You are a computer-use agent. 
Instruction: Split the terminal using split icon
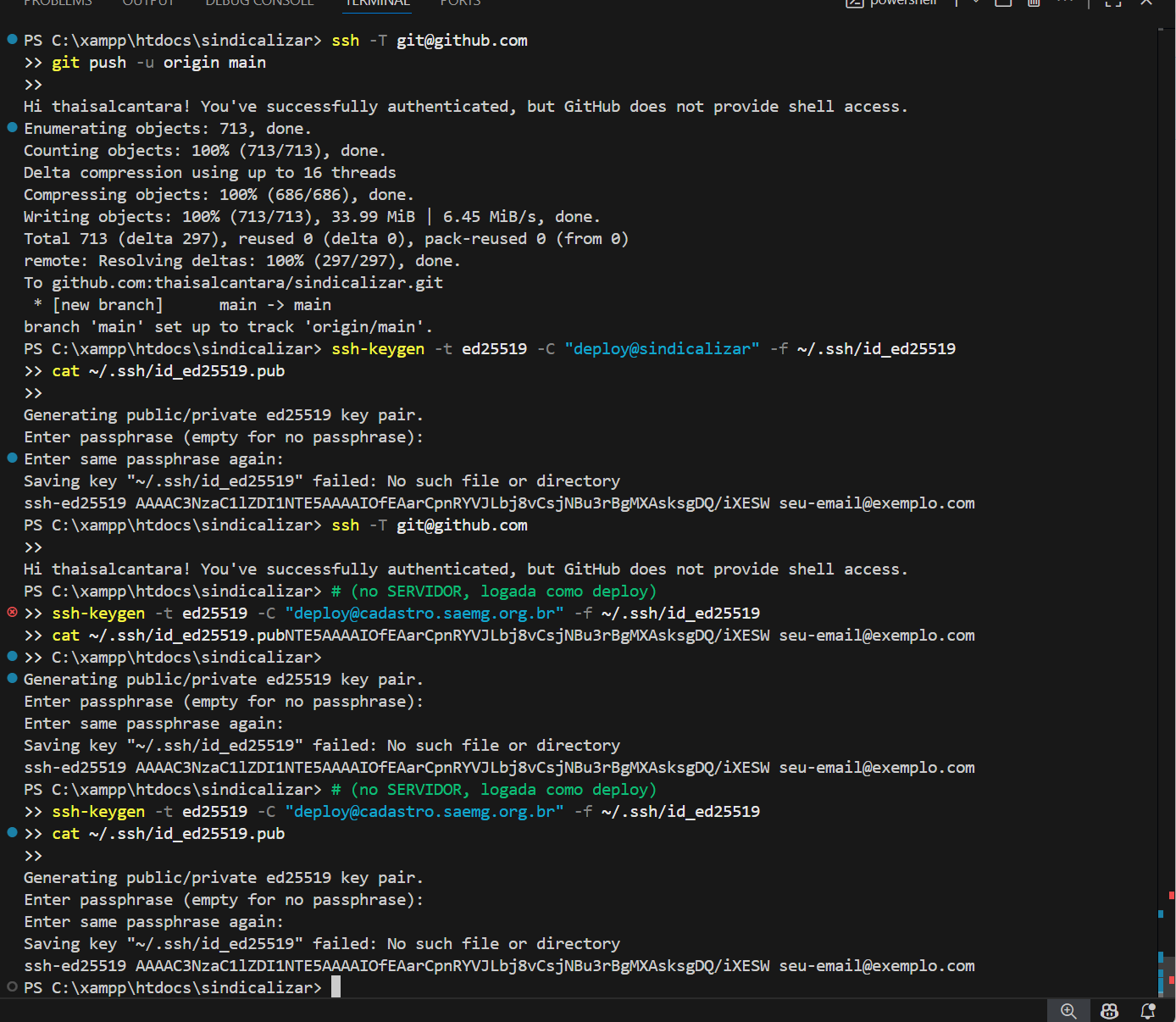1003,3
